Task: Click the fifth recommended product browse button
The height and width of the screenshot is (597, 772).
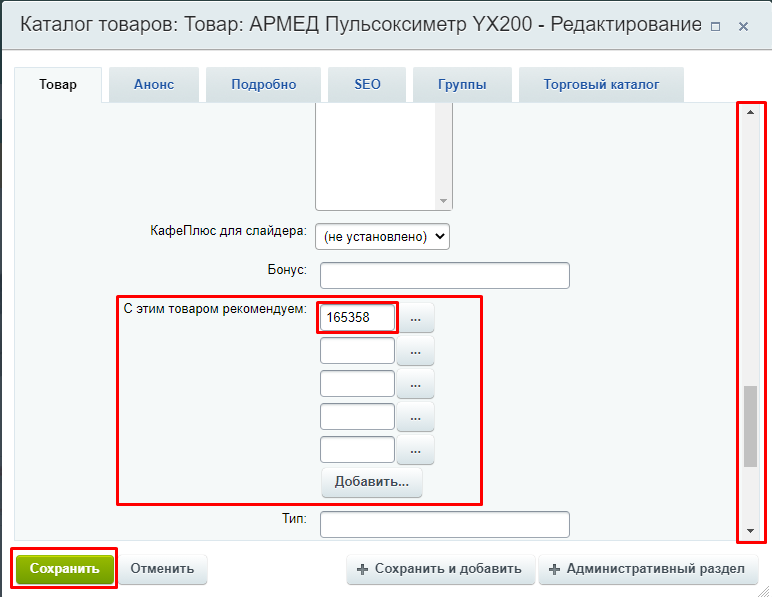Action: (x=415, y=450)
